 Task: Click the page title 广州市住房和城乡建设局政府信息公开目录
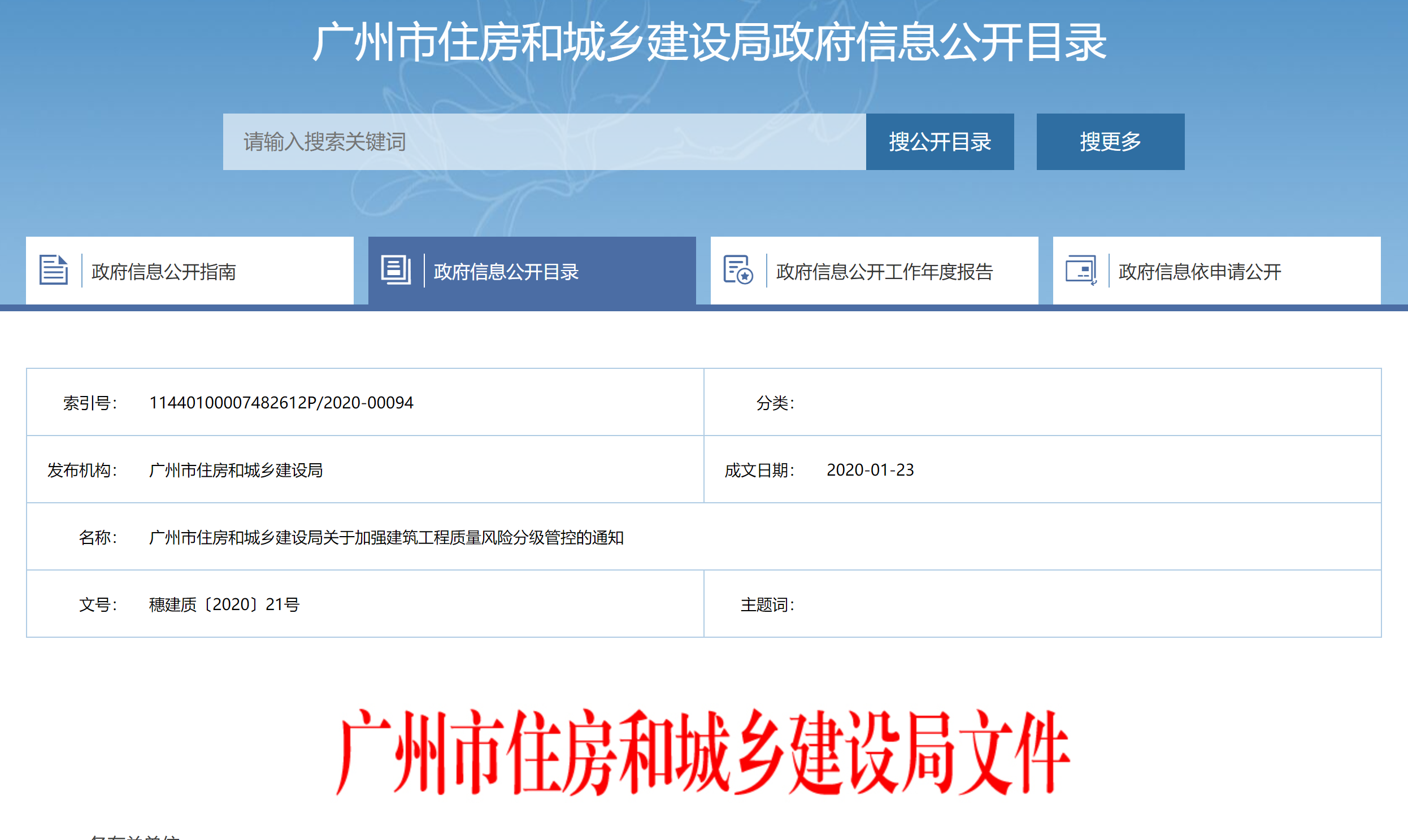pyautogui.click(x=709, y=42)
